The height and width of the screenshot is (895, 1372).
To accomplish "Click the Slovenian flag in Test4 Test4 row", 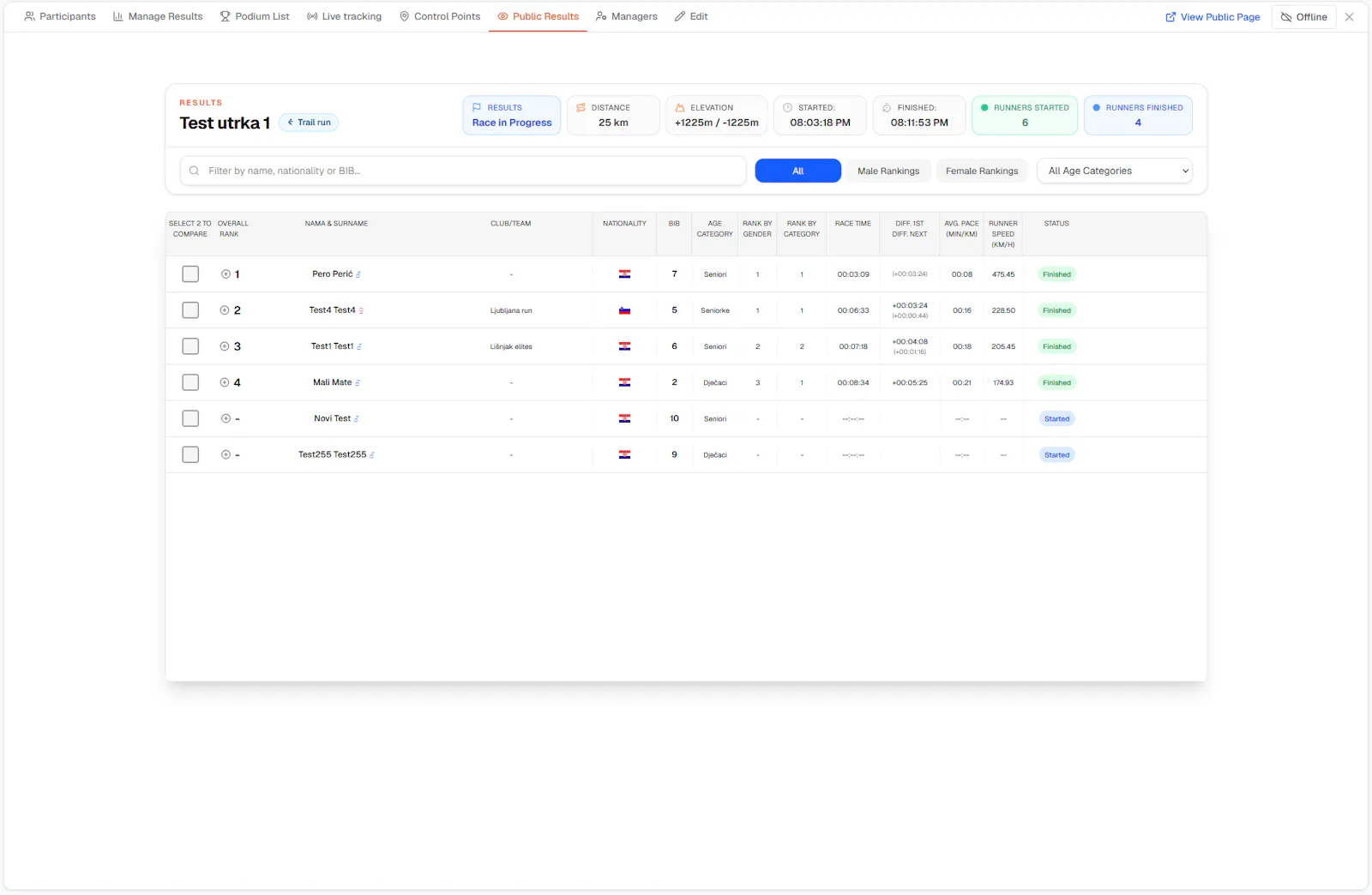I will (x=624, y=310).
